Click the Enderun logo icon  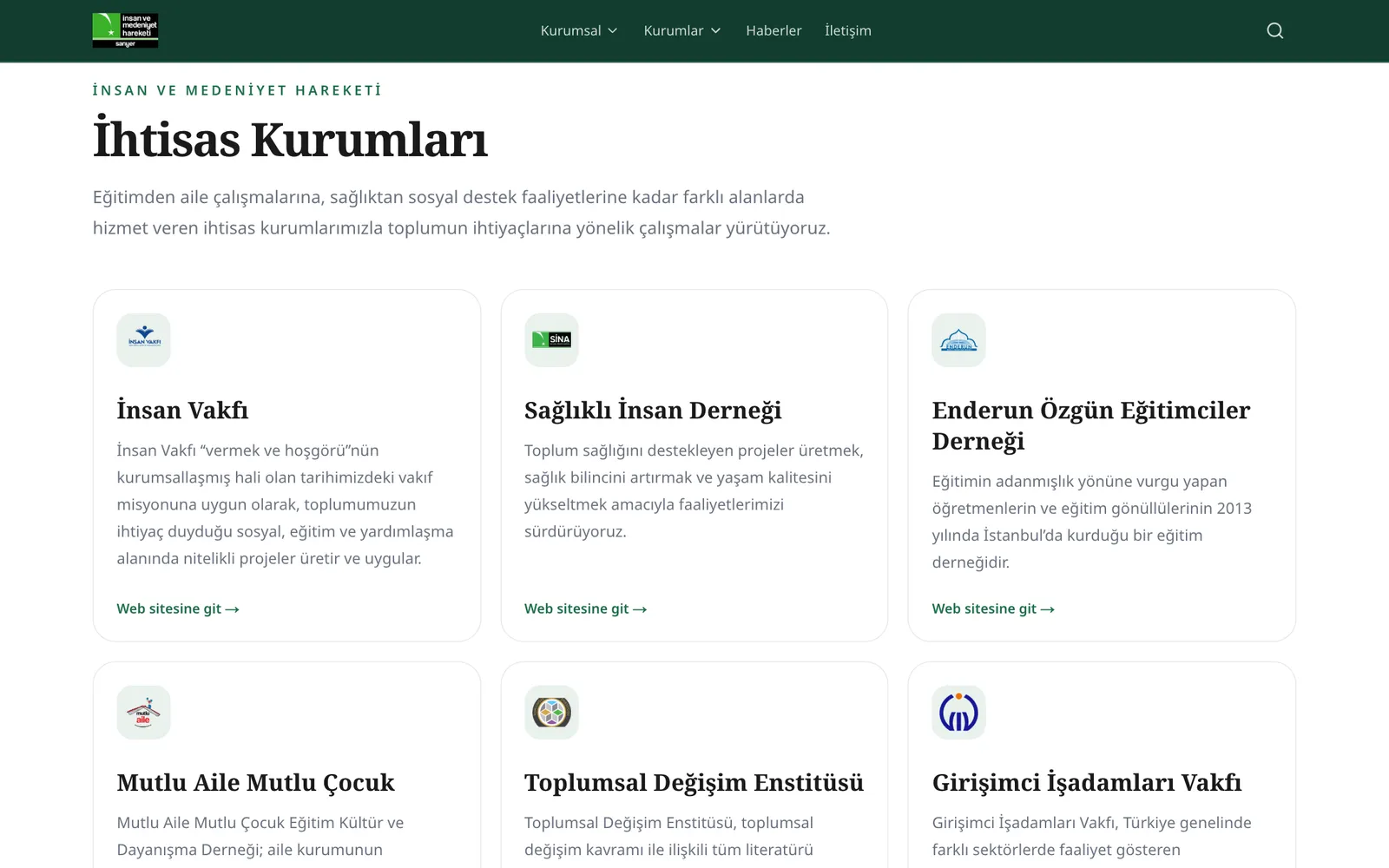coord(959,340)
